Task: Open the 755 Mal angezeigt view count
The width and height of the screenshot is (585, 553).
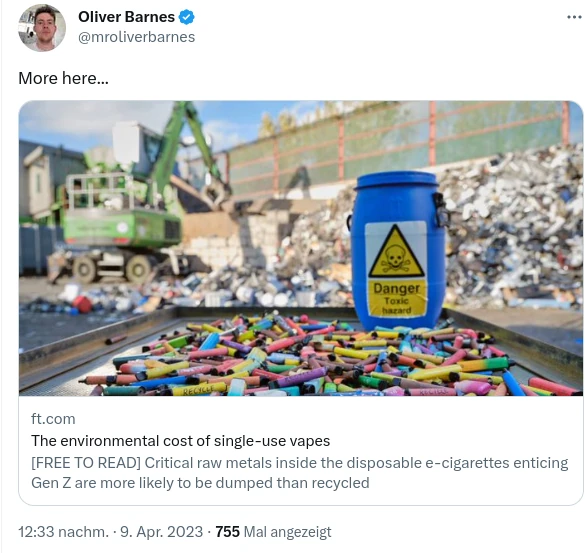Action: point(273,532)
